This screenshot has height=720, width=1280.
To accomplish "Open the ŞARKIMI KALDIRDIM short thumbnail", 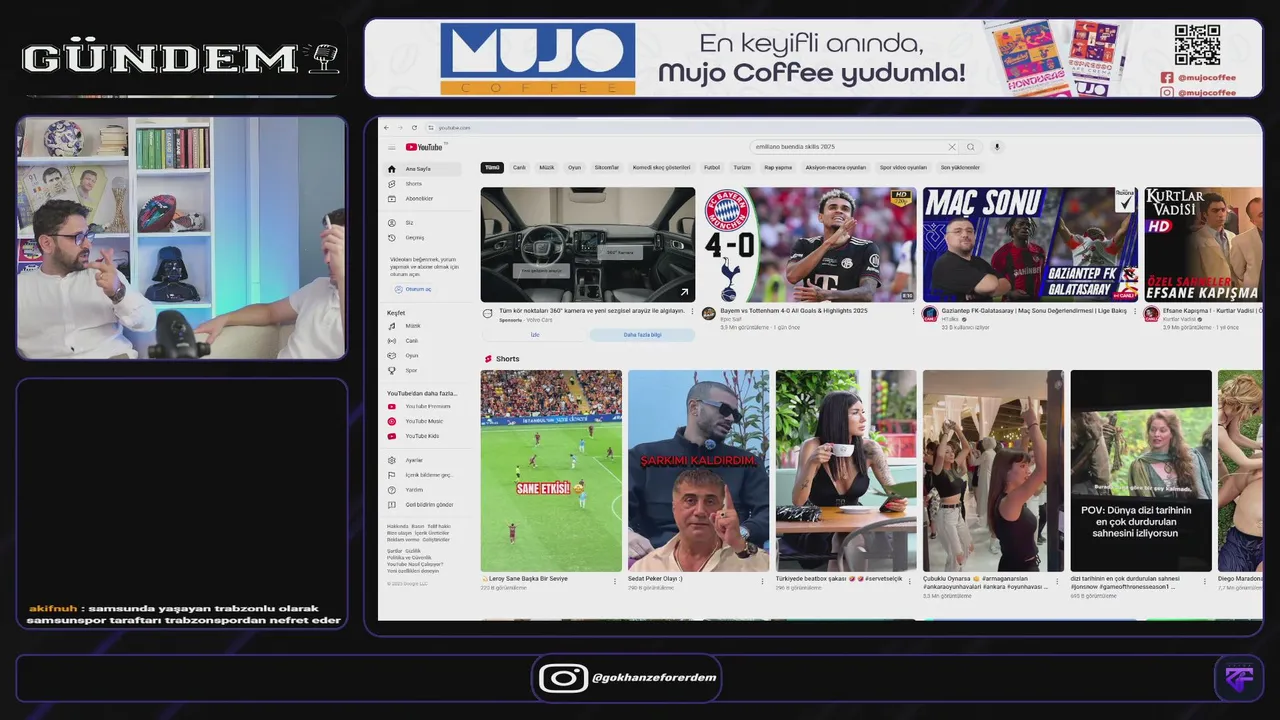I will pyautogui.click(x=698, y=471).
